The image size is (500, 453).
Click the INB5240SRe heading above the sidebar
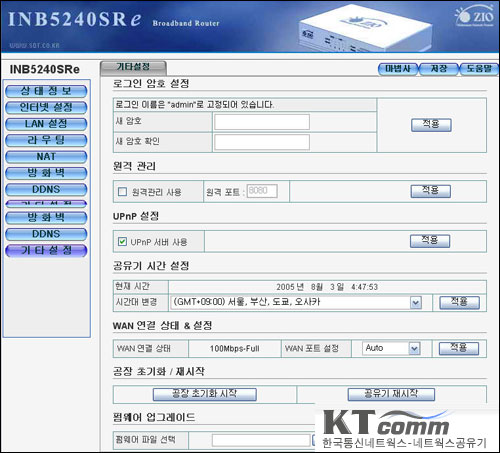coord(45,69)
